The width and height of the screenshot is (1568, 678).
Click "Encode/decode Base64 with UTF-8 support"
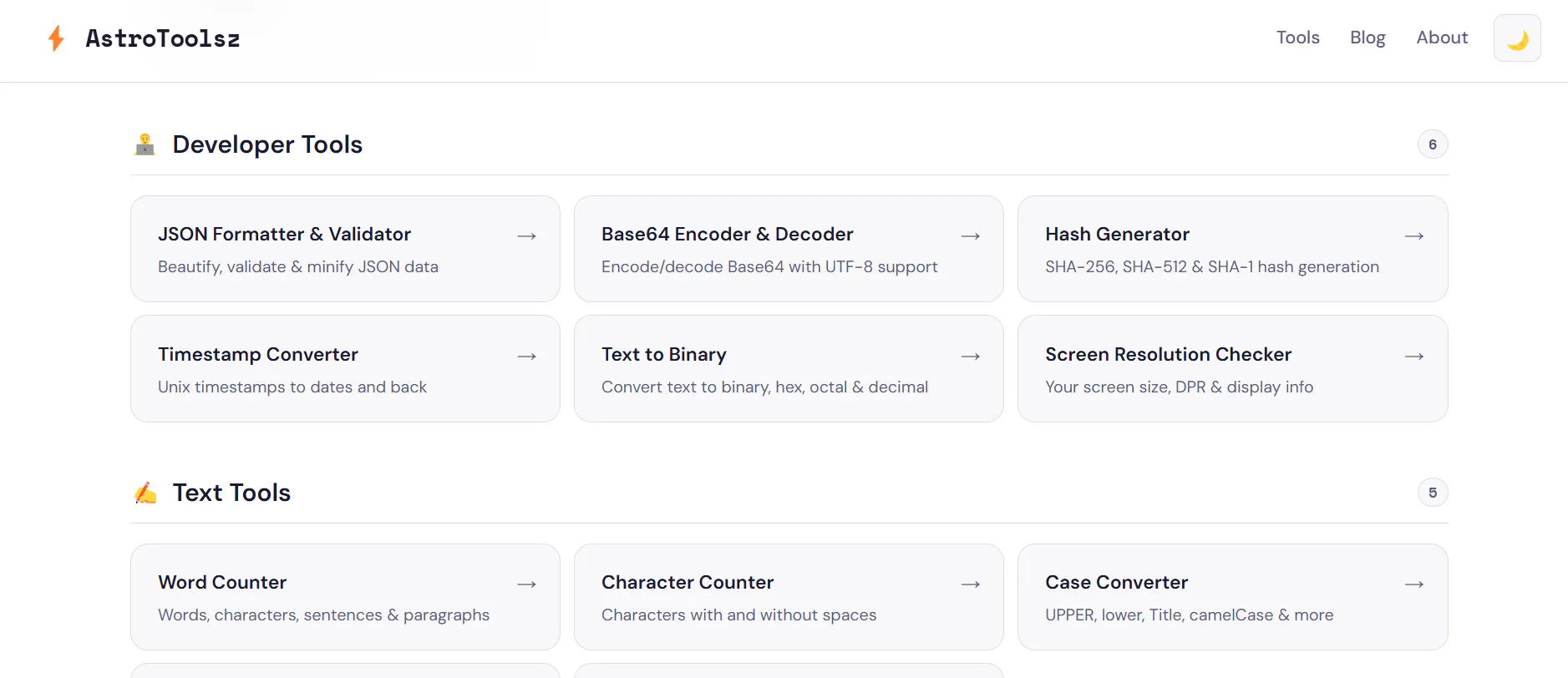point(769,267)
